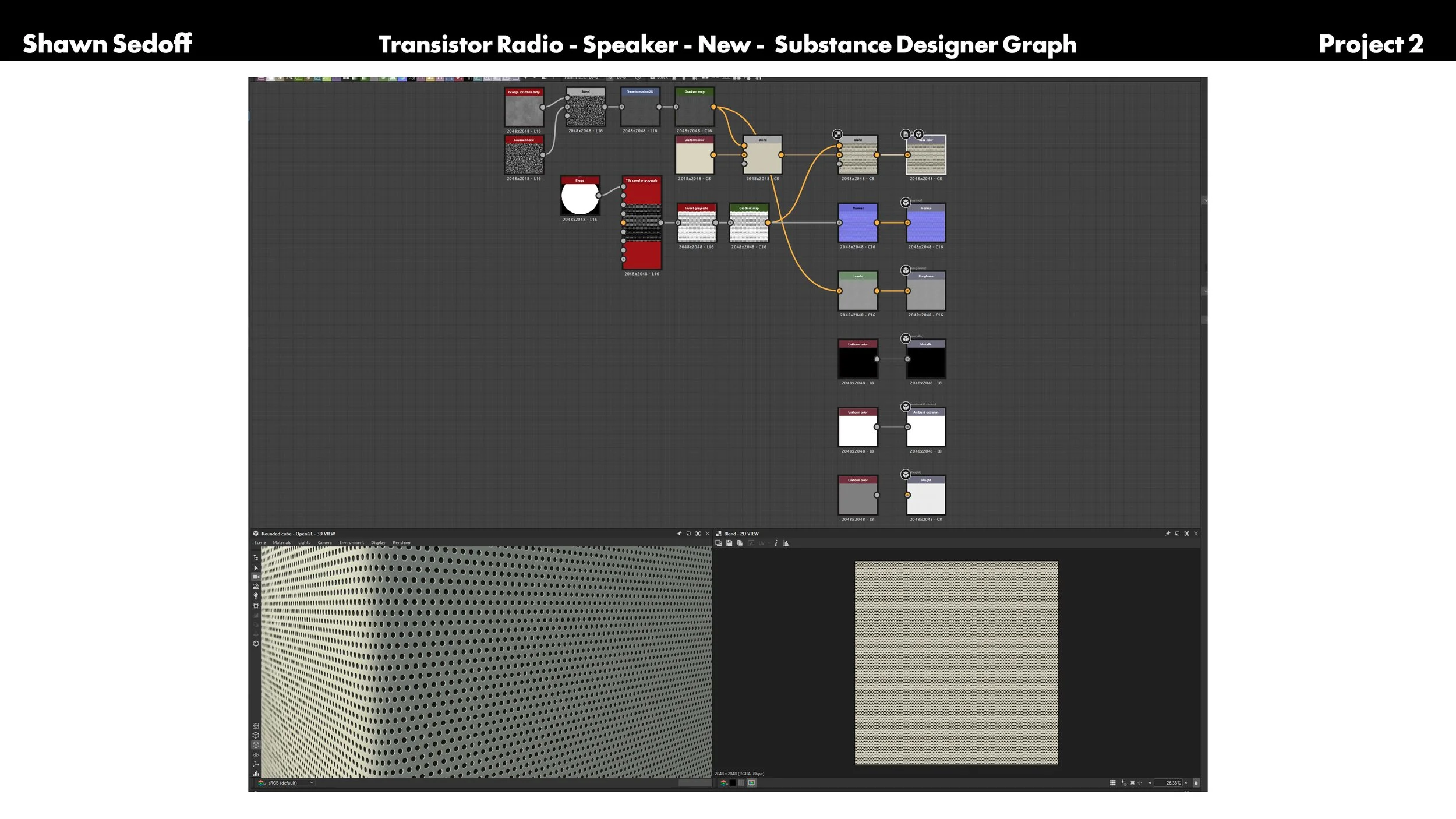Image resolution: width=1456 pixels, height=819 pixels.
Task: Click the light bulb icon in 3D view sidebar
Action: 256,596
